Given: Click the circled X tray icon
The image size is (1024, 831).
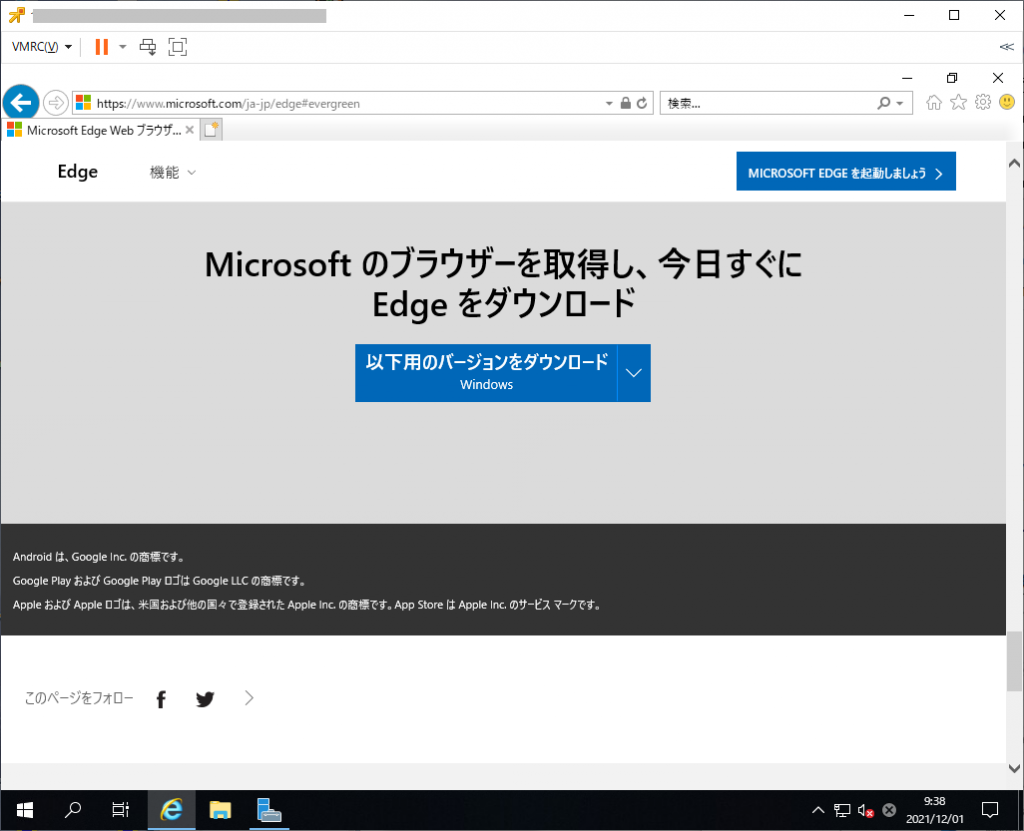Looking at the screenshot, I should pyautogui.click(x=889, y=811).
